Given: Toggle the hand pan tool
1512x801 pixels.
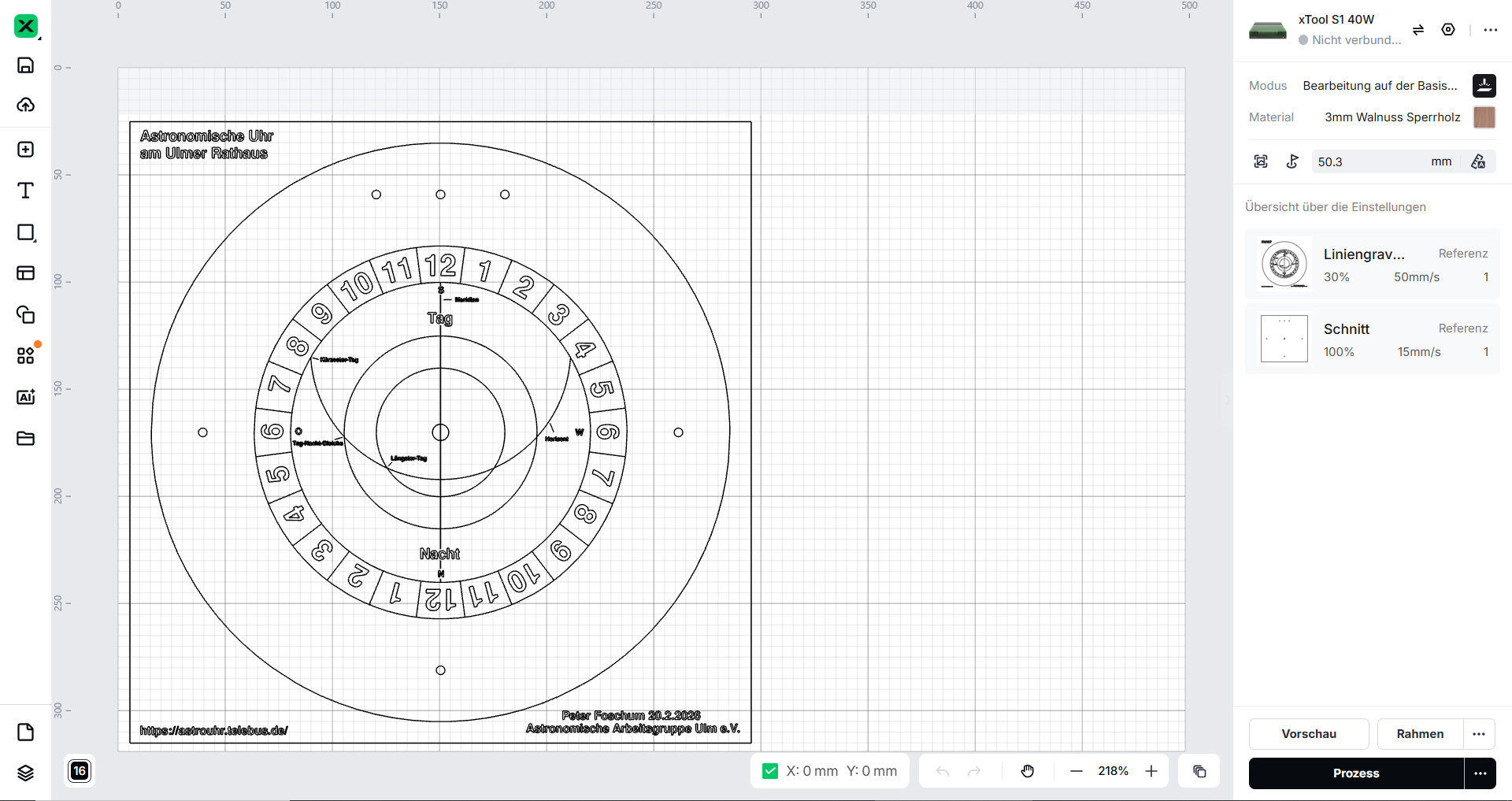Looking at the screenshot, I should point(1027,771).
